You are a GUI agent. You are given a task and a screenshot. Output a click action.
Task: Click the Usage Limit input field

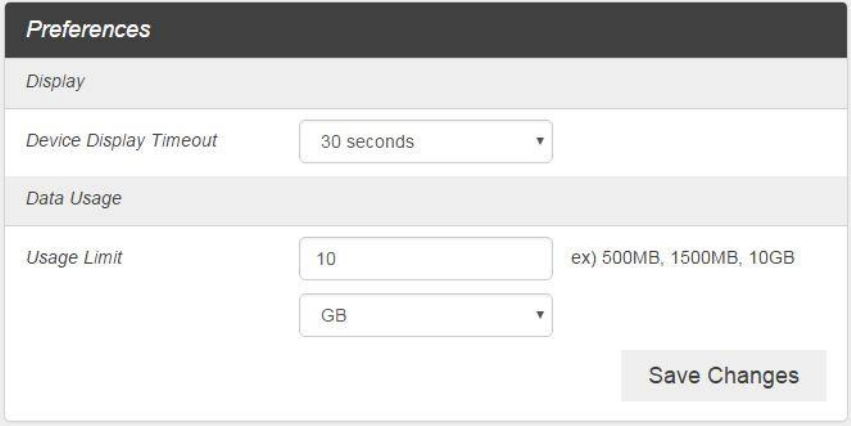[x=425, y=259]
